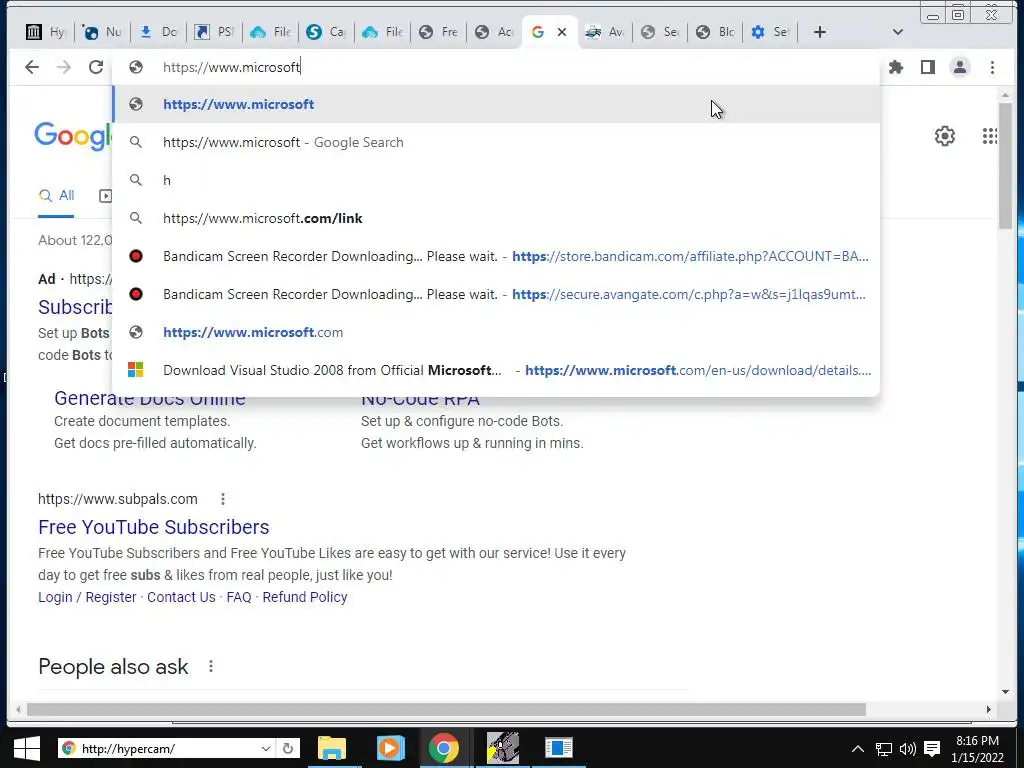Select the first https://www.microsoft suggestion
Image resolution: width=1024 pixels, height=768 pixels.
point(496,104)
